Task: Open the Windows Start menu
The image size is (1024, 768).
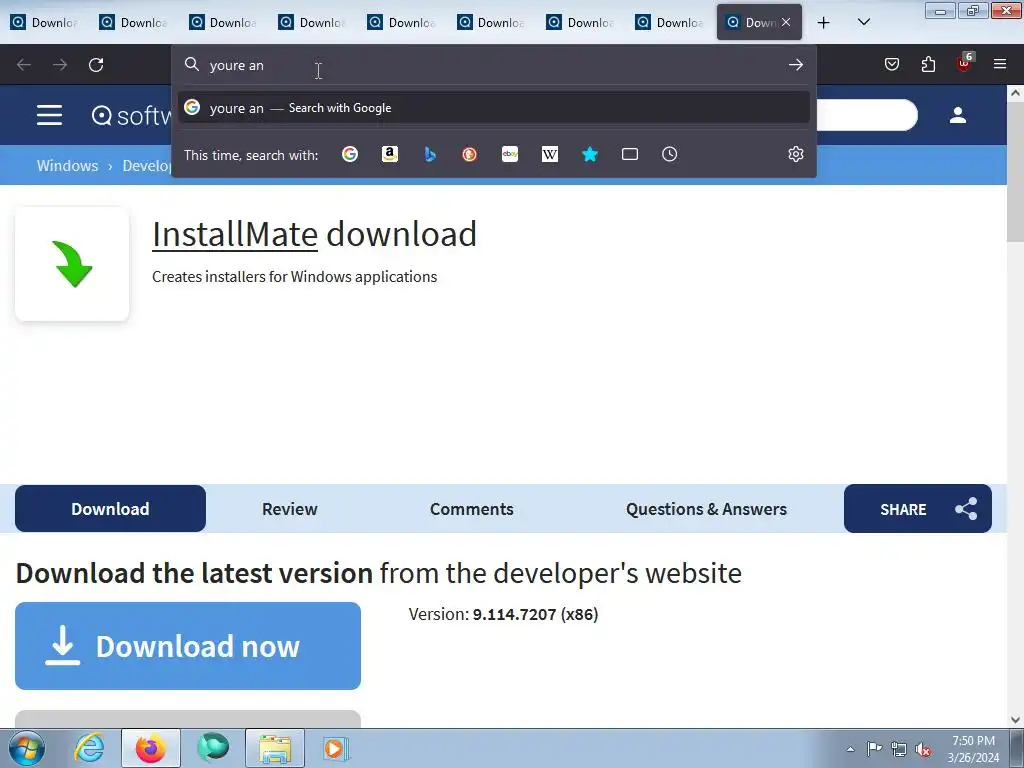Action: (27, 748)
